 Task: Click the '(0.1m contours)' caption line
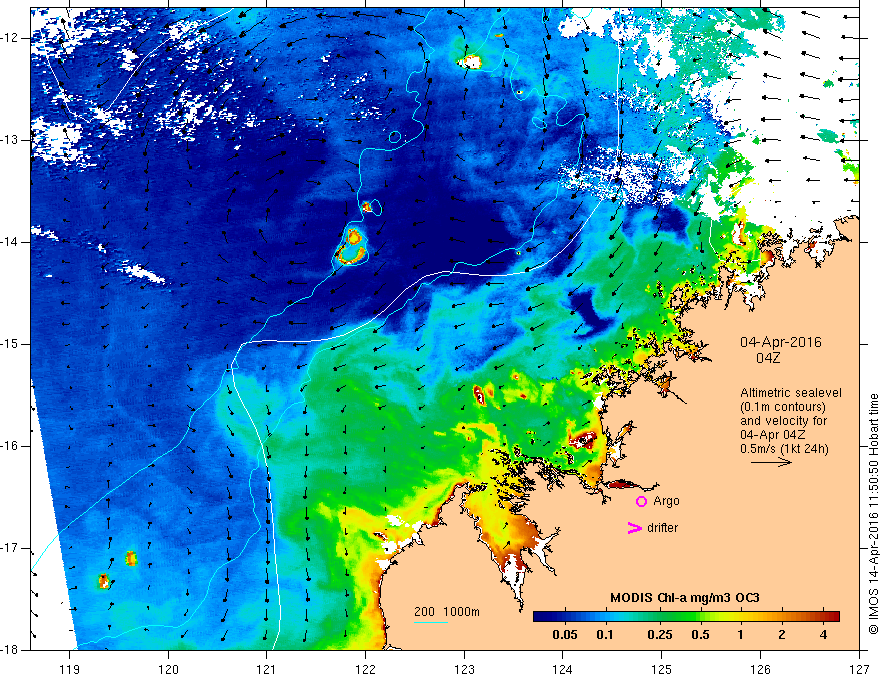coord(783,407)
